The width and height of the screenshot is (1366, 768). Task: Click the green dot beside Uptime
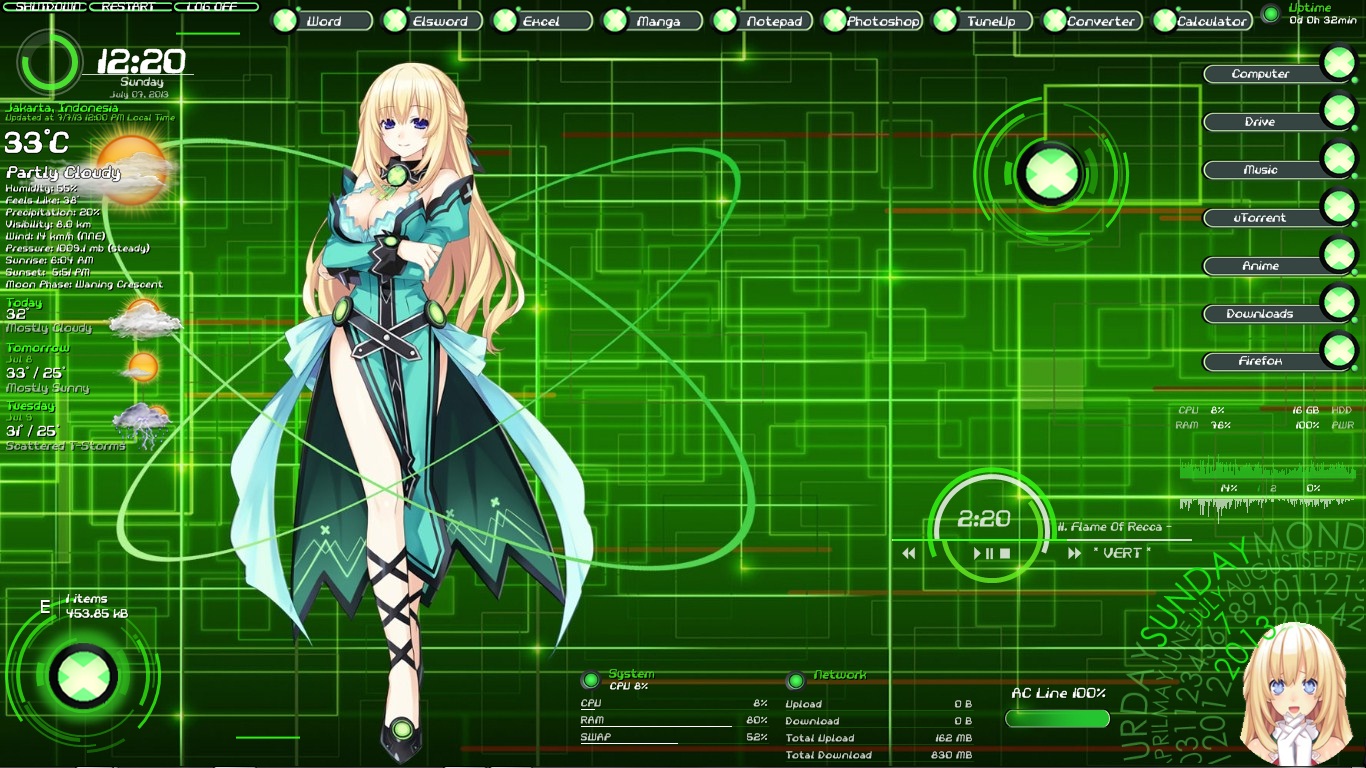1270,14
